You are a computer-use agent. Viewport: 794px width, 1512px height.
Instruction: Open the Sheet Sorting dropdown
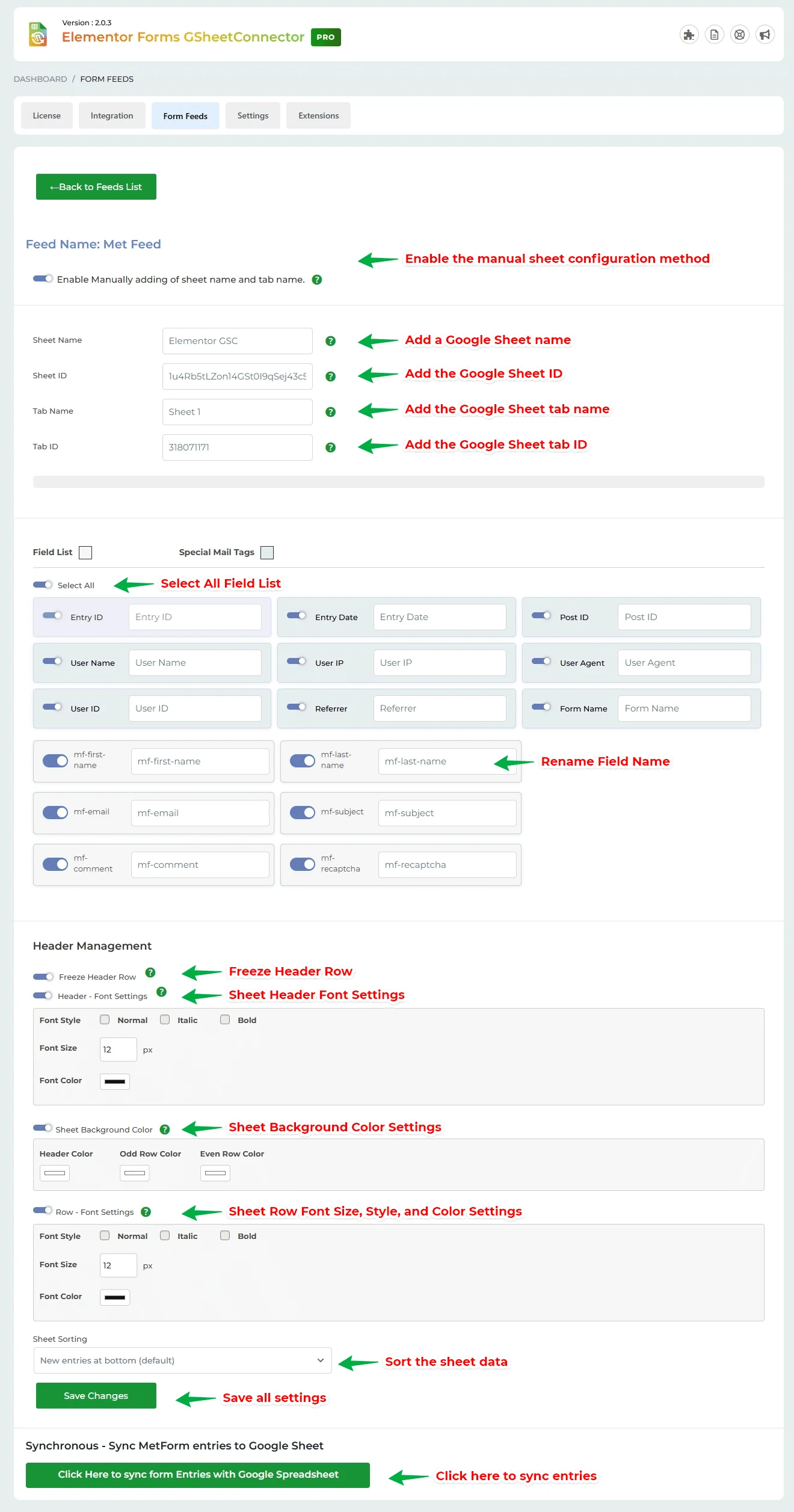point(182,1360)
